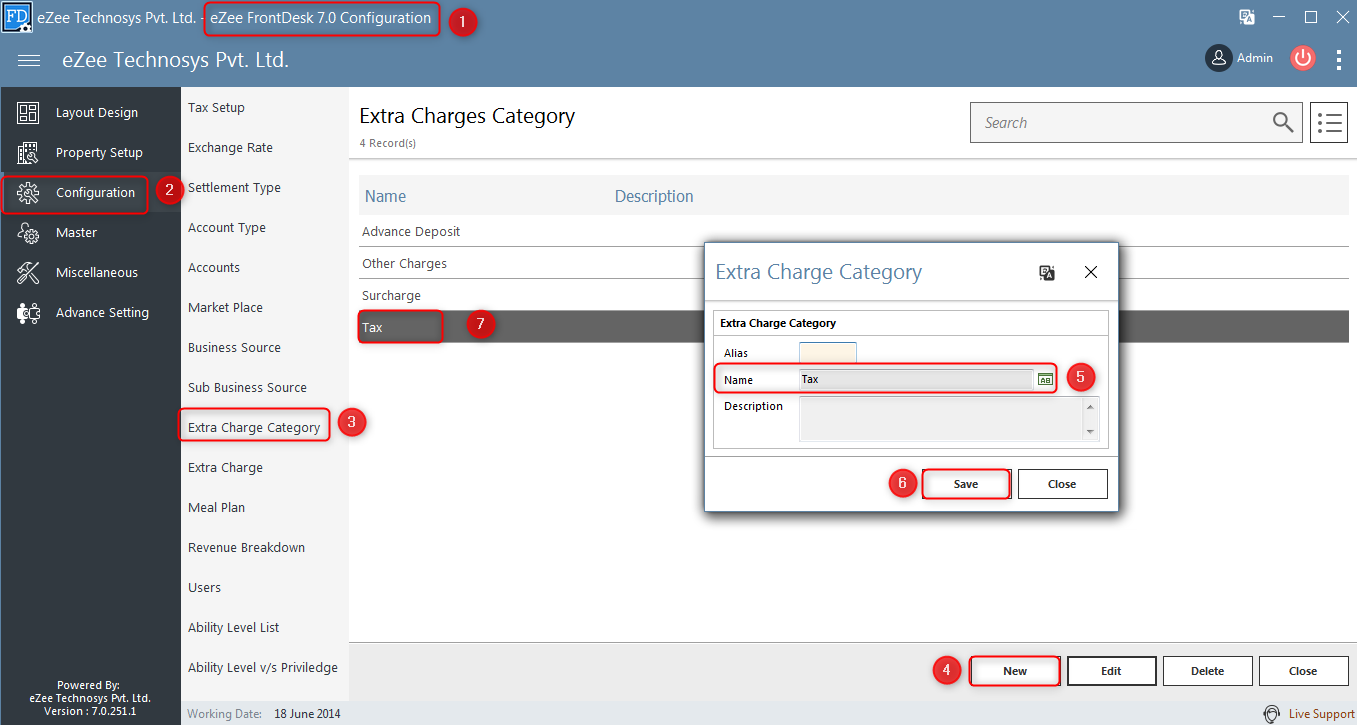This screenshot has height=725, width=1357.
Task: Click the bottom-right Close button
Action: click(x=1303, y=671)
